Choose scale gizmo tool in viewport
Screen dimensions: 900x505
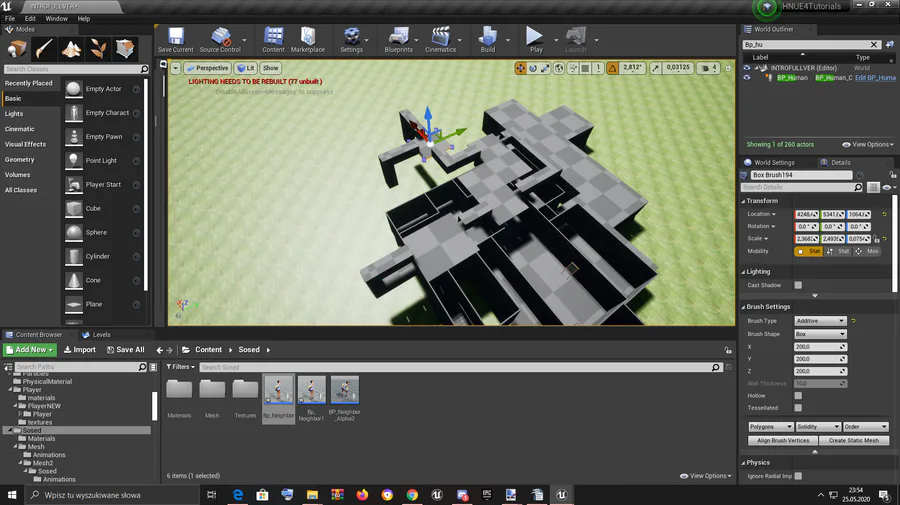click(545, 68)
